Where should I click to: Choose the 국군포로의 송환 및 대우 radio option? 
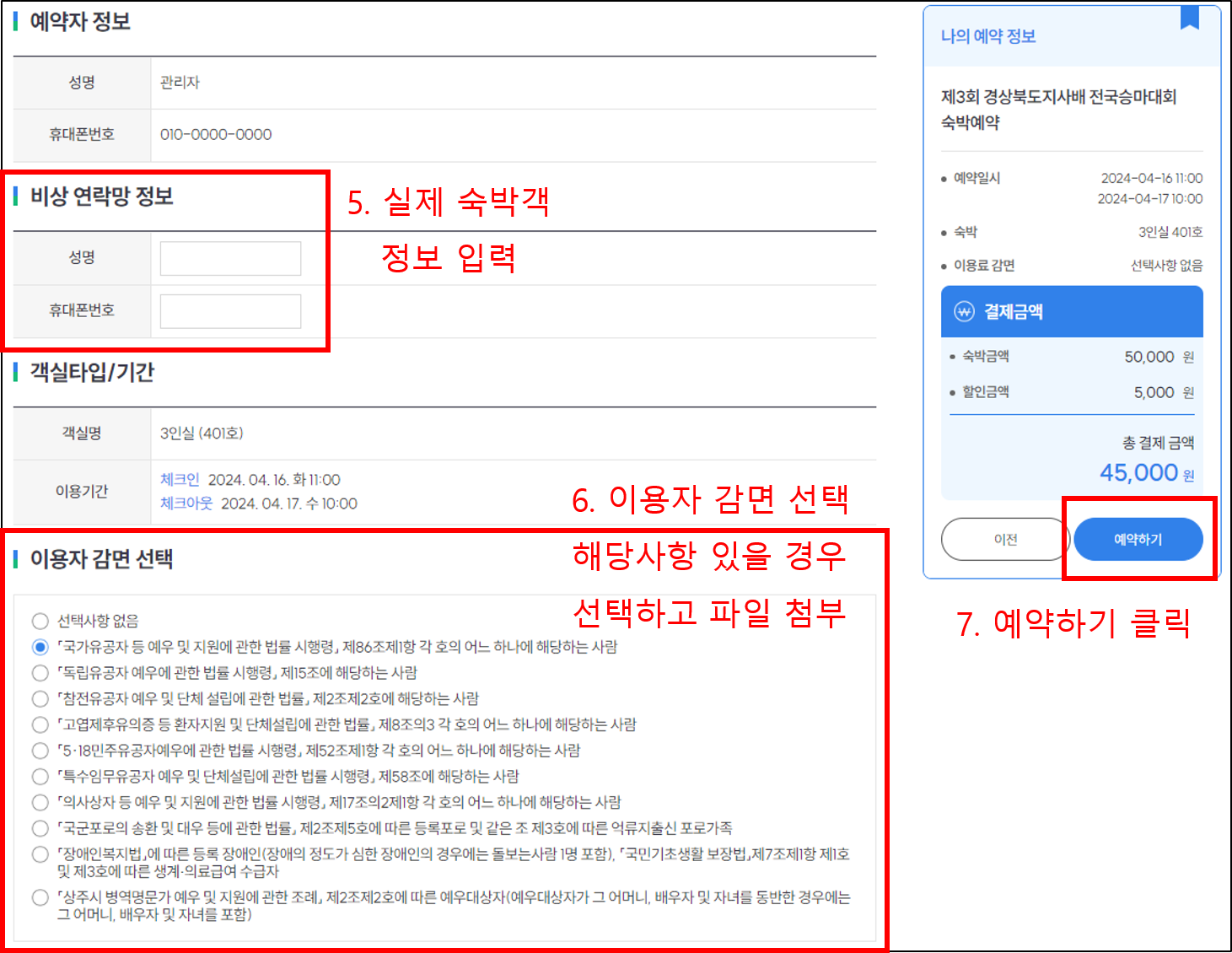coord(40,829)
